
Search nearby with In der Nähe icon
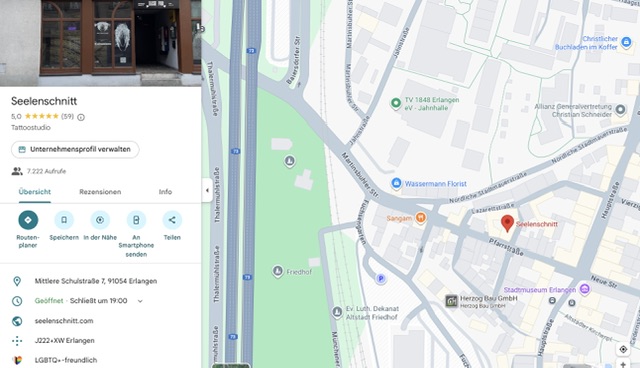tap(100, 220)
